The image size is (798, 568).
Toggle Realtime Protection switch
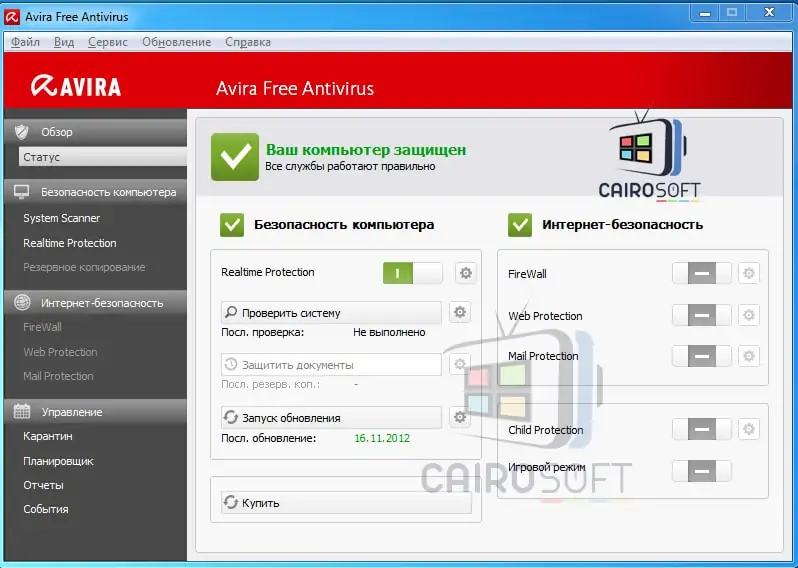pos(412,273)
